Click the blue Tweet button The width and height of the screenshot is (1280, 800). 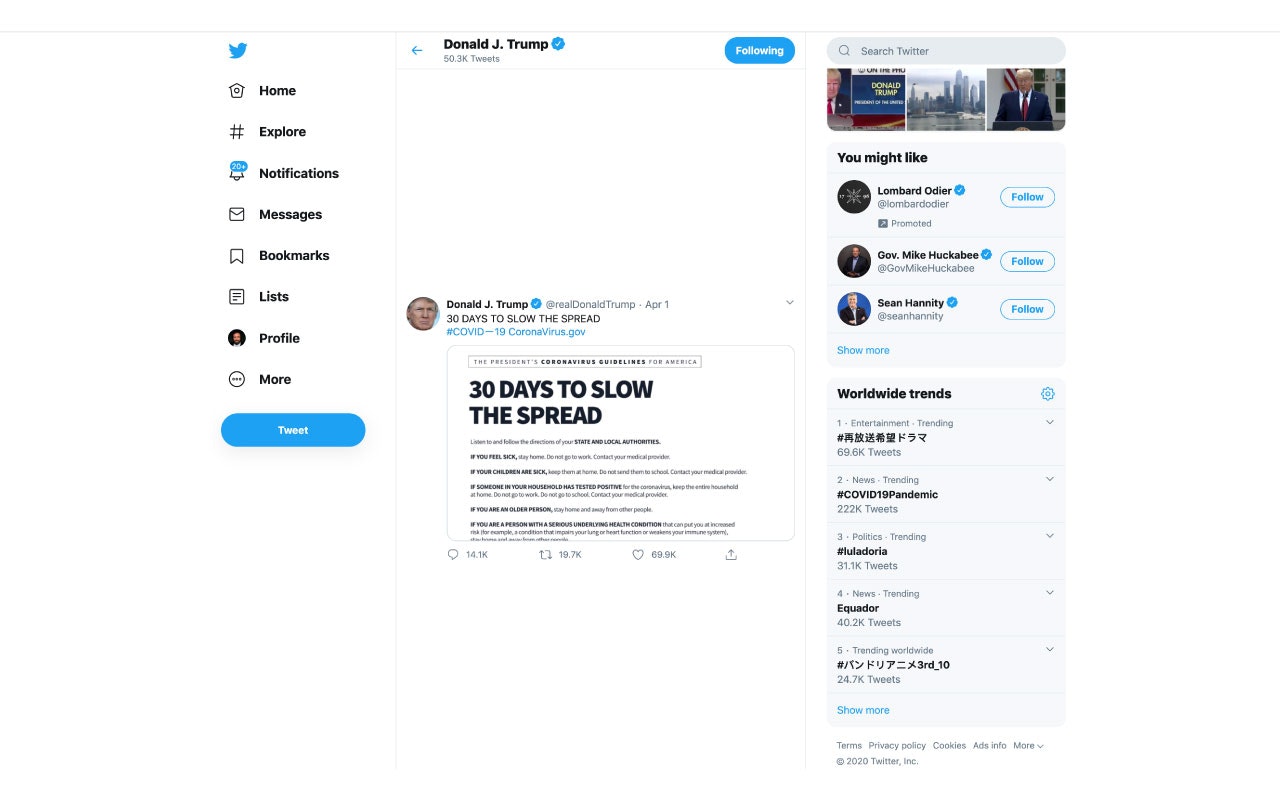[293, 430]
